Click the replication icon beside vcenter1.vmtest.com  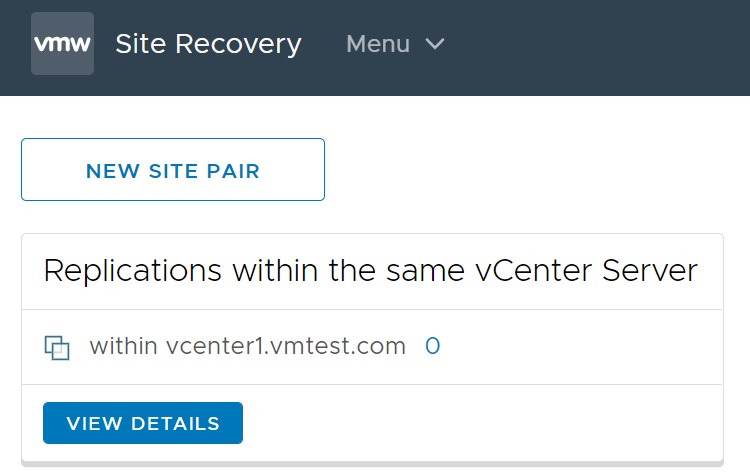pos(57,348)
